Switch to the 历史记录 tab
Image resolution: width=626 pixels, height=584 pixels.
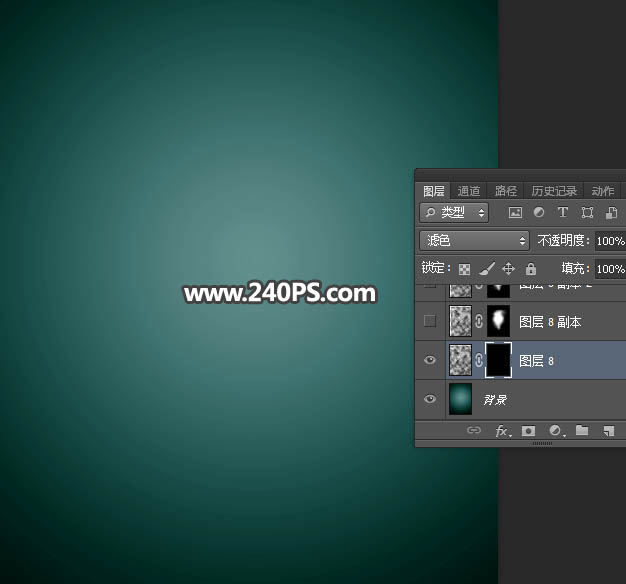[x=553, y=191]
